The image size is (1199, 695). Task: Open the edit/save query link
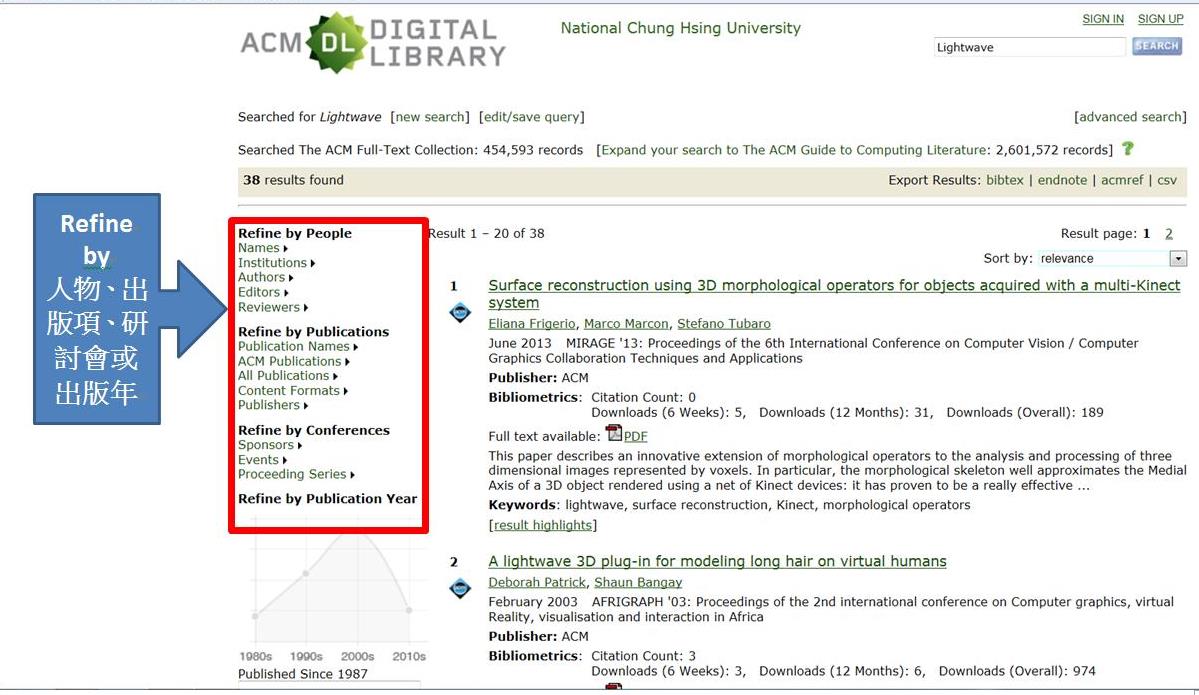point(531,117)
